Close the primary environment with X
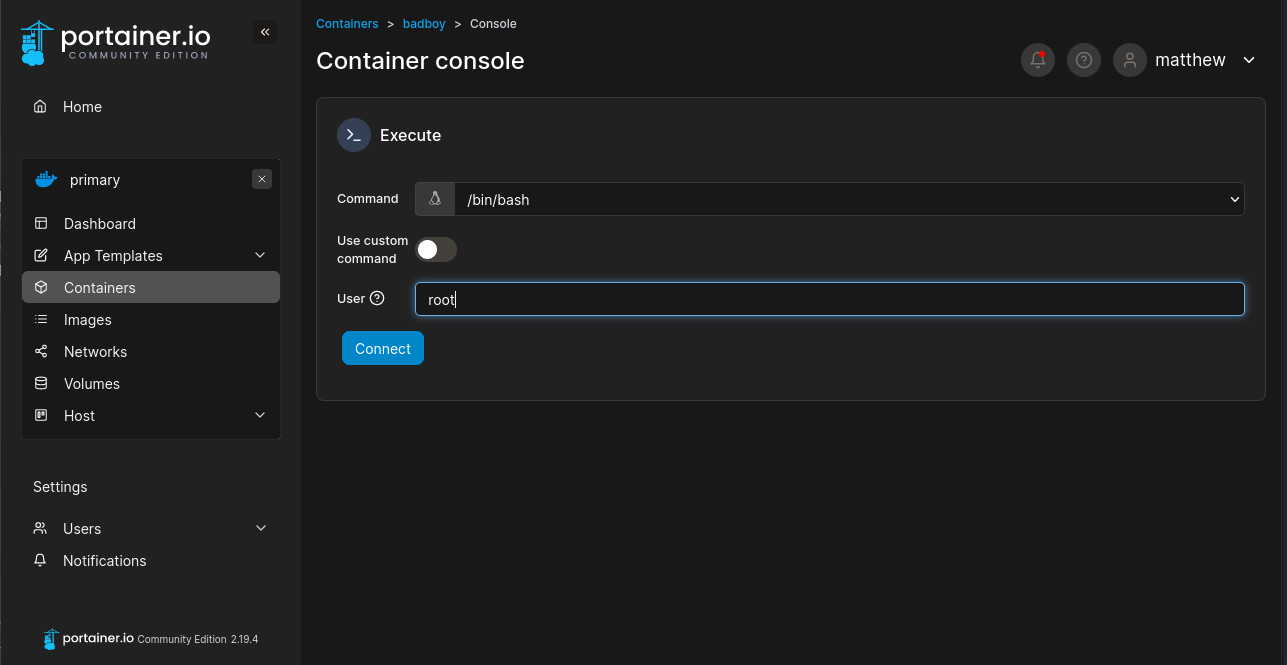1287x665 pixels. pyautogui.click(x=262, y=179)
